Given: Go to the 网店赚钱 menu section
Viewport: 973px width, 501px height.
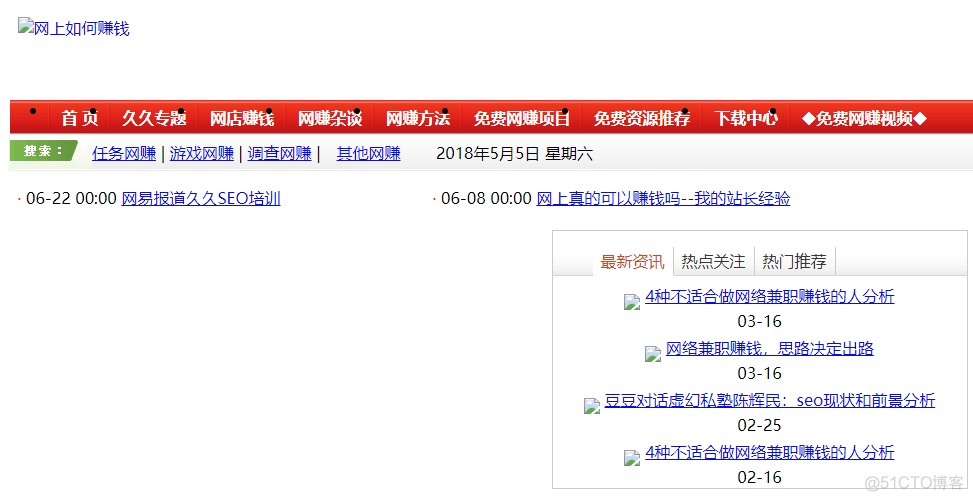Looking at the screenshot, I should (x=241, y=118).
